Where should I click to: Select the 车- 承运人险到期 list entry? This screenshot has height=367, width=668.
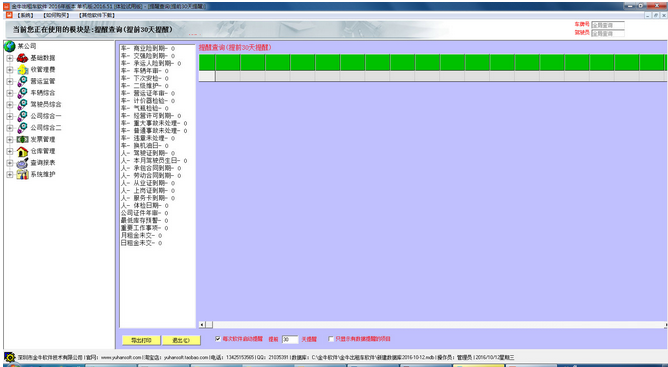(x=151, y=63)
